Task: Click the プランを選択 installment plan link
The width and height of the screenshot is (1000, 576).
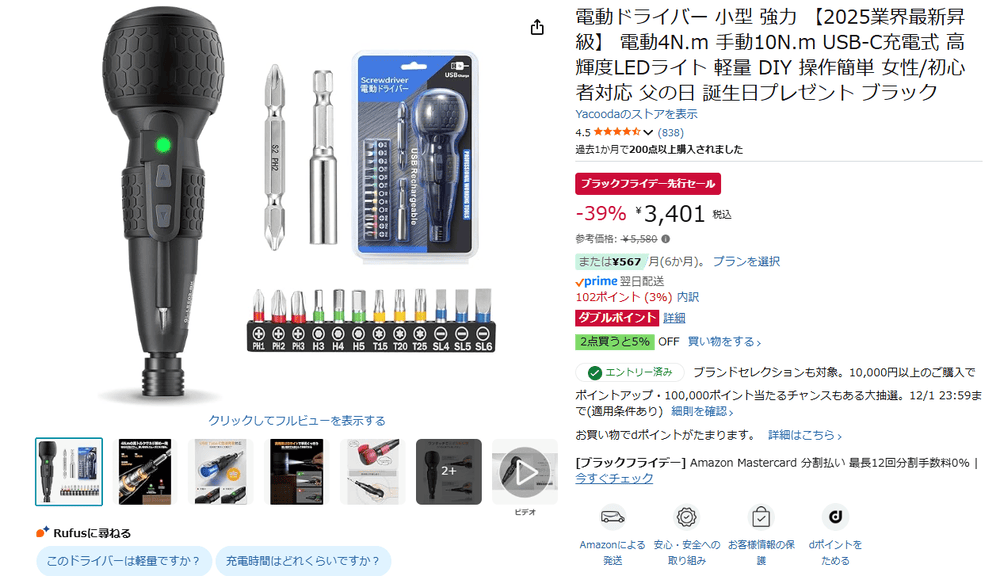Action: (x=746, y=262)
